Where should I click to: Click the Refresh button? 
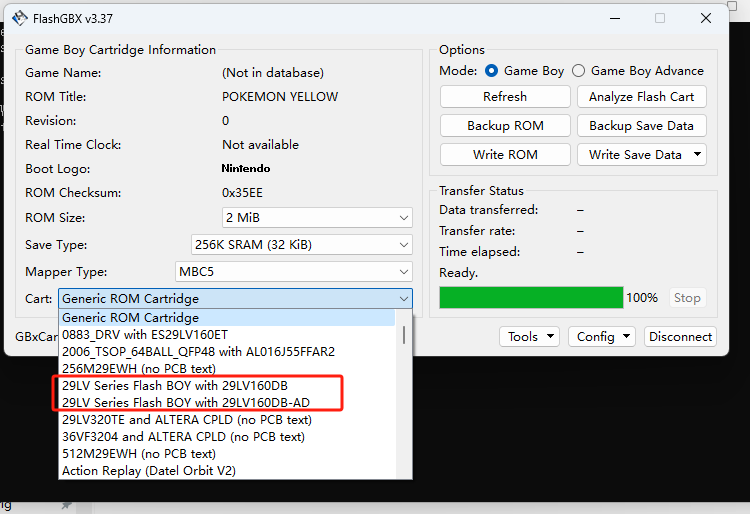point(505,97)
